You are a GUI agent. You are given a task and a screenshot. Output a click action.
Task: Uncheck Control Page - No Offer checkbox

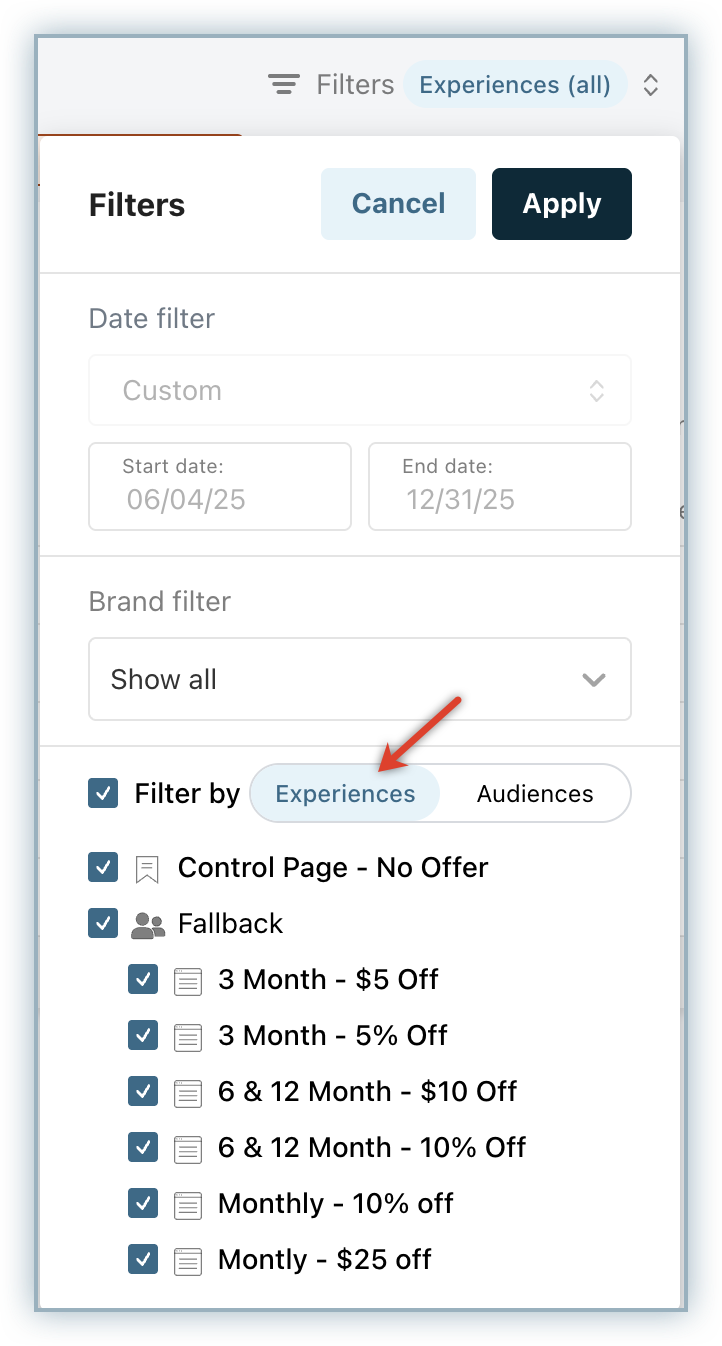coord(103,867)
